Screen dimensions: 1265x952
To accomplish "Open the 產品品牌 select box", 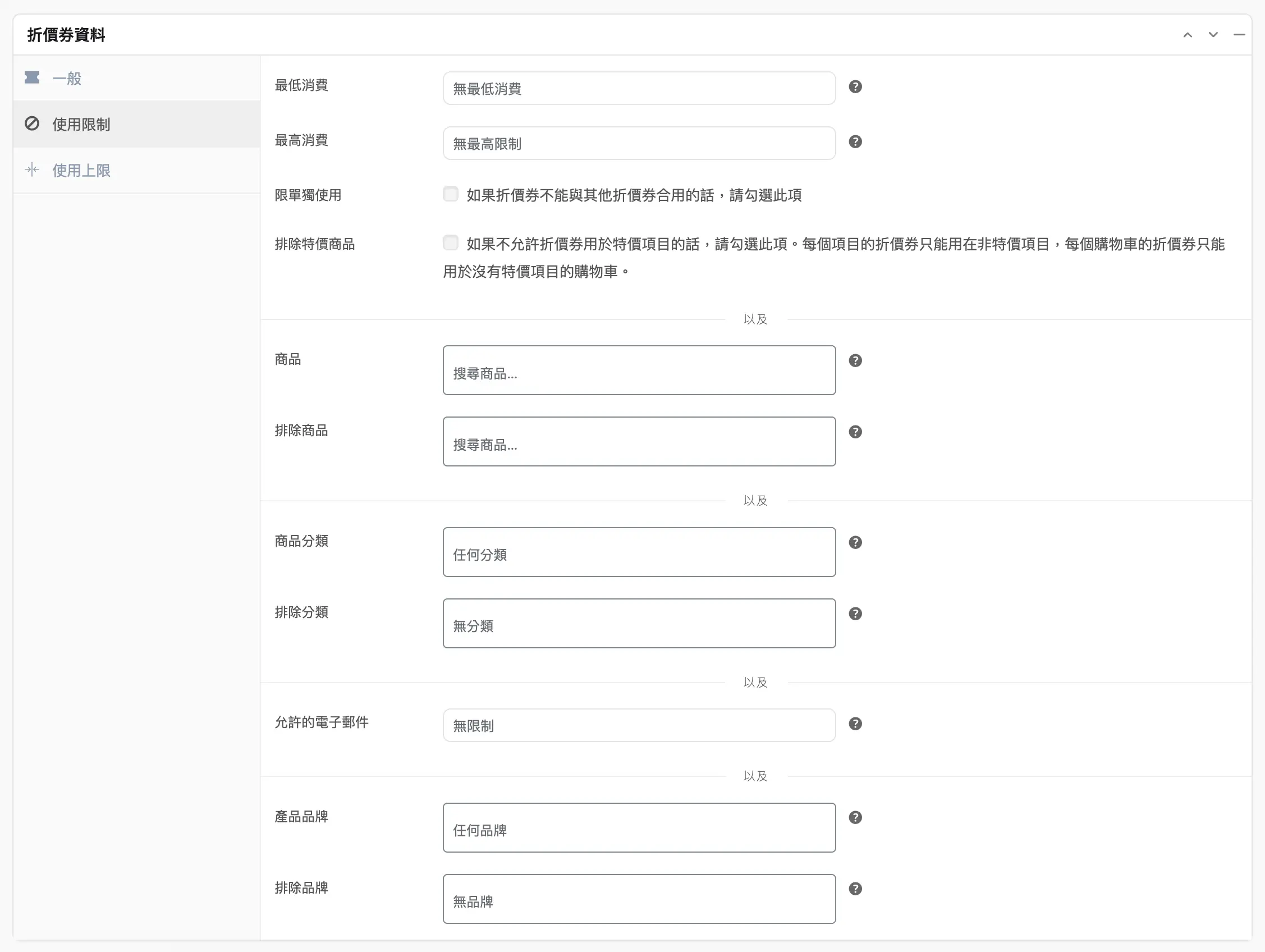I will 639,828.
